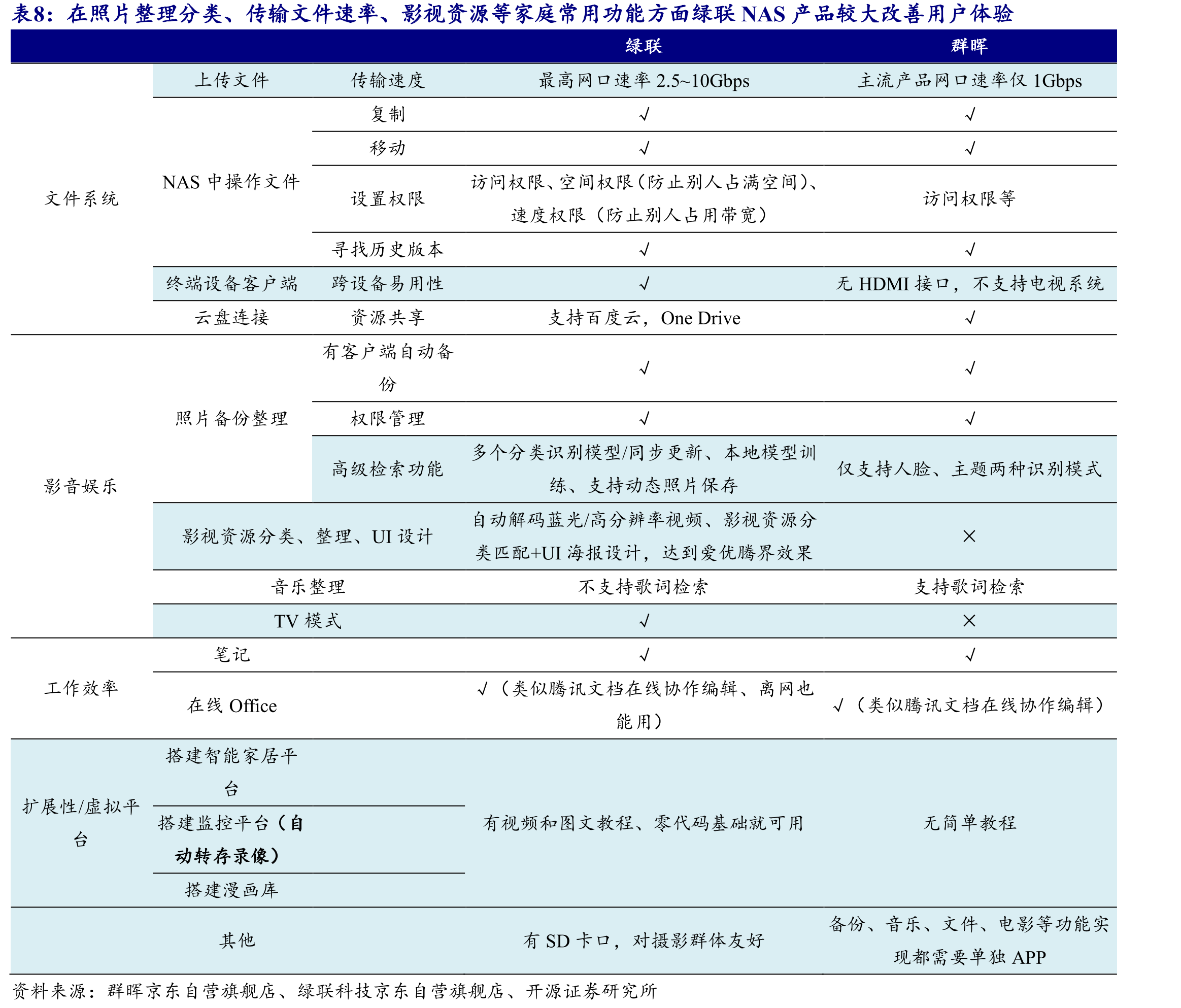Select the '上传文件' cell
This screenshot has width=1181, height=1008.
(231, 80)
